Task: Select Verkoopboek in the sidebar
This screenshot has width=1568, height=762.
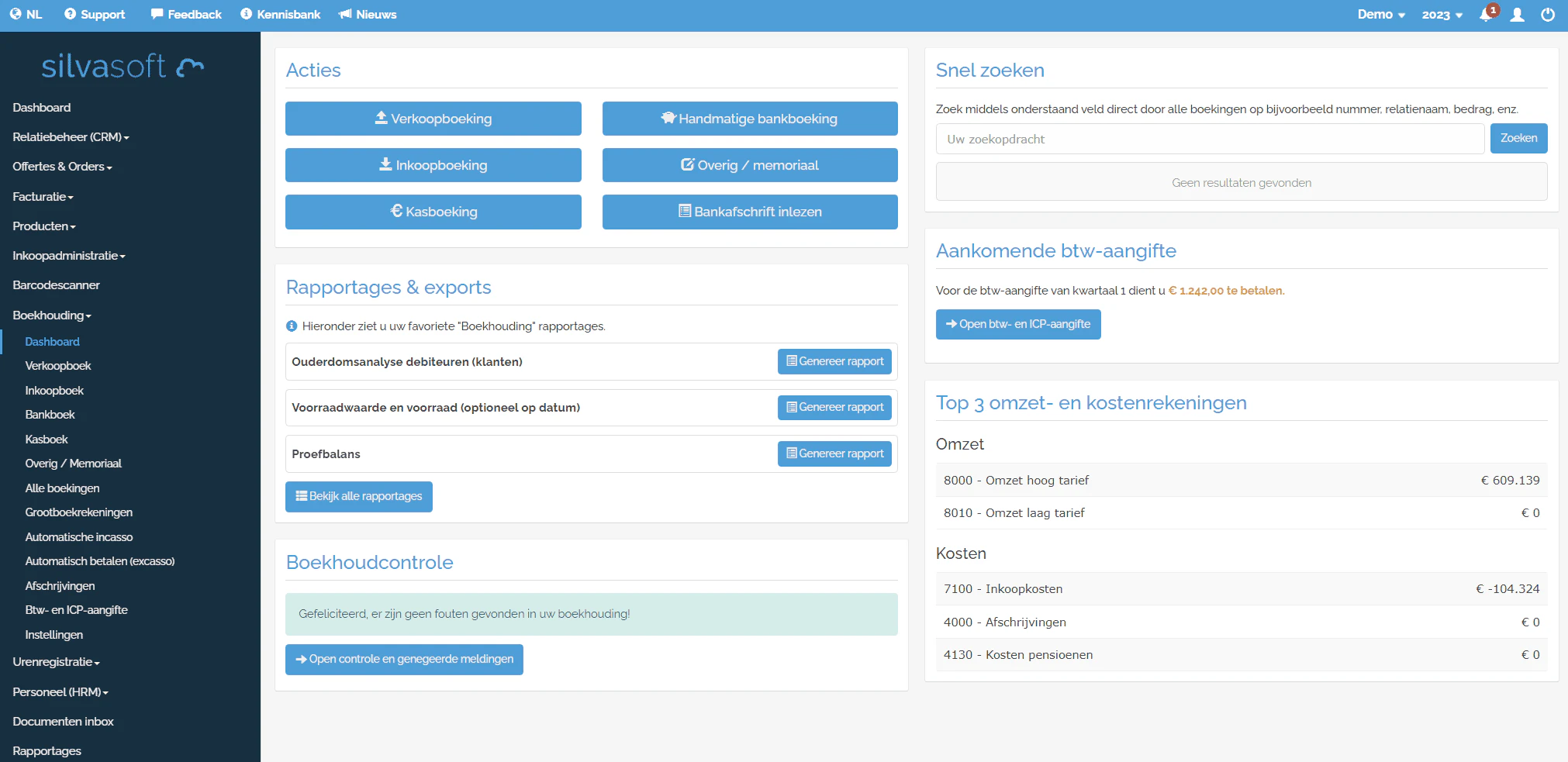Action: [x=58, y=366]
